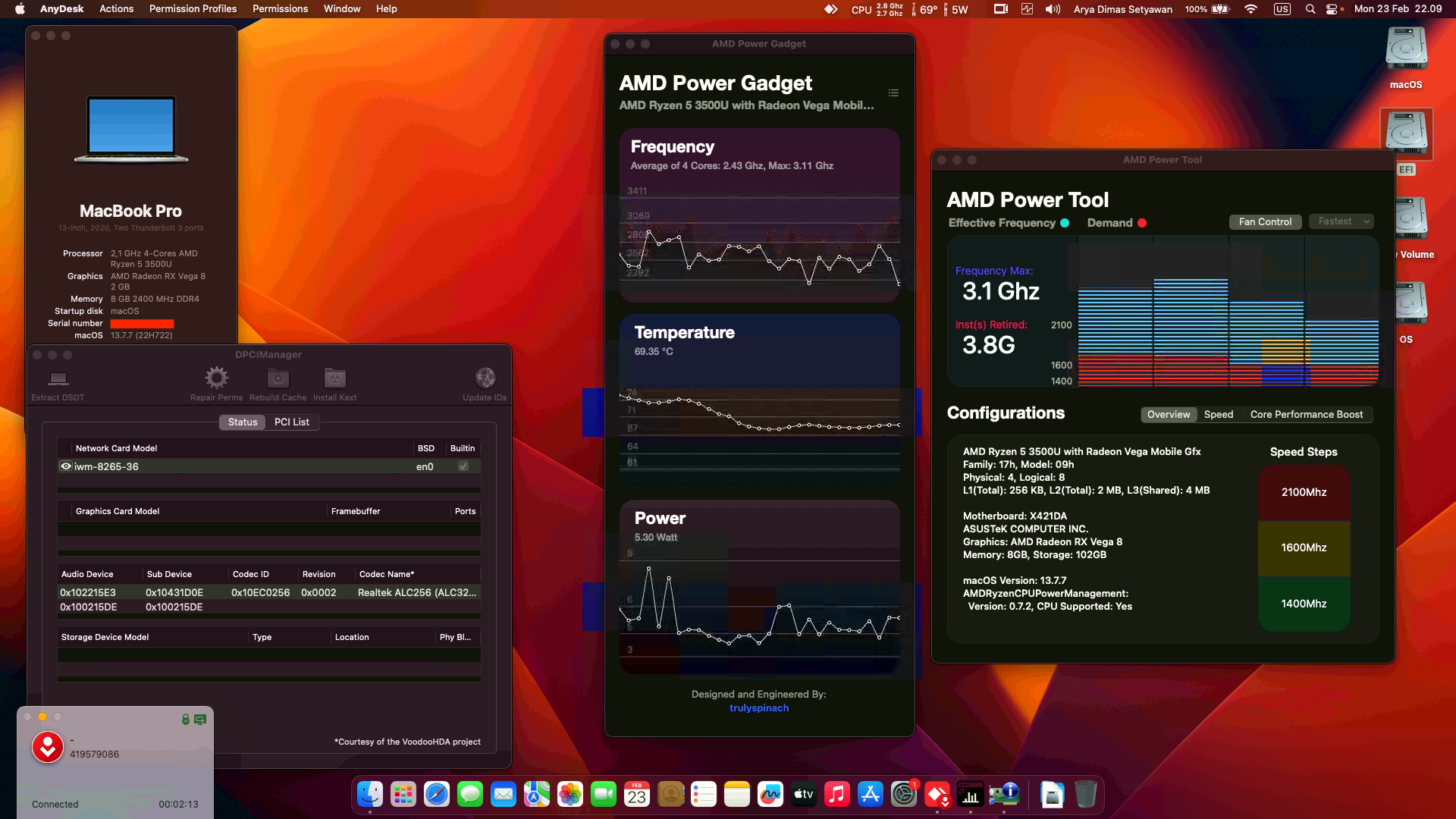Open Messages from the dock
1456x819 pixels.
tap(470, 794)
